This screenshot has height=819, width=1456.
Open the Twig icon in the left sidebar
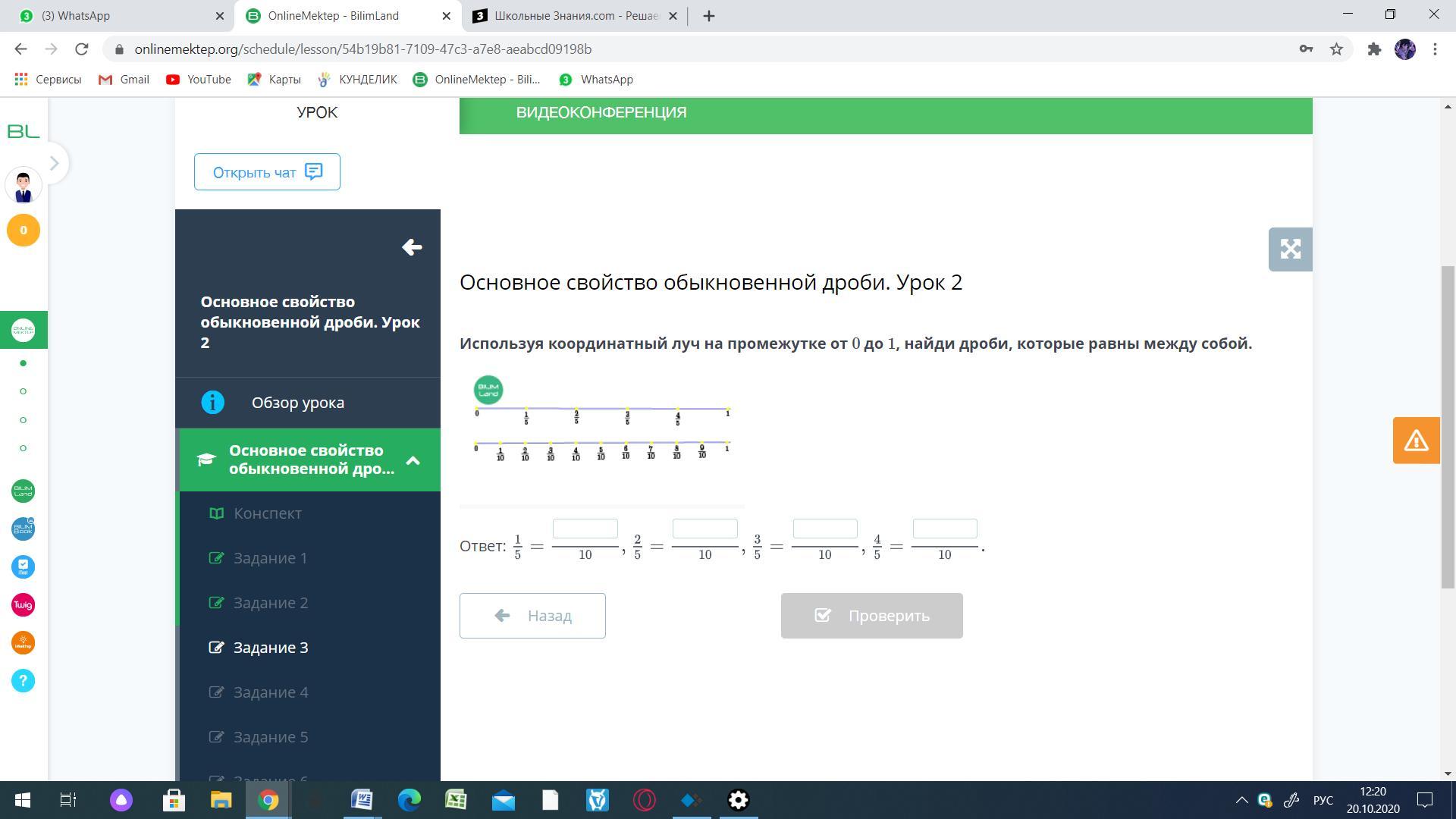tap(23, 604)
